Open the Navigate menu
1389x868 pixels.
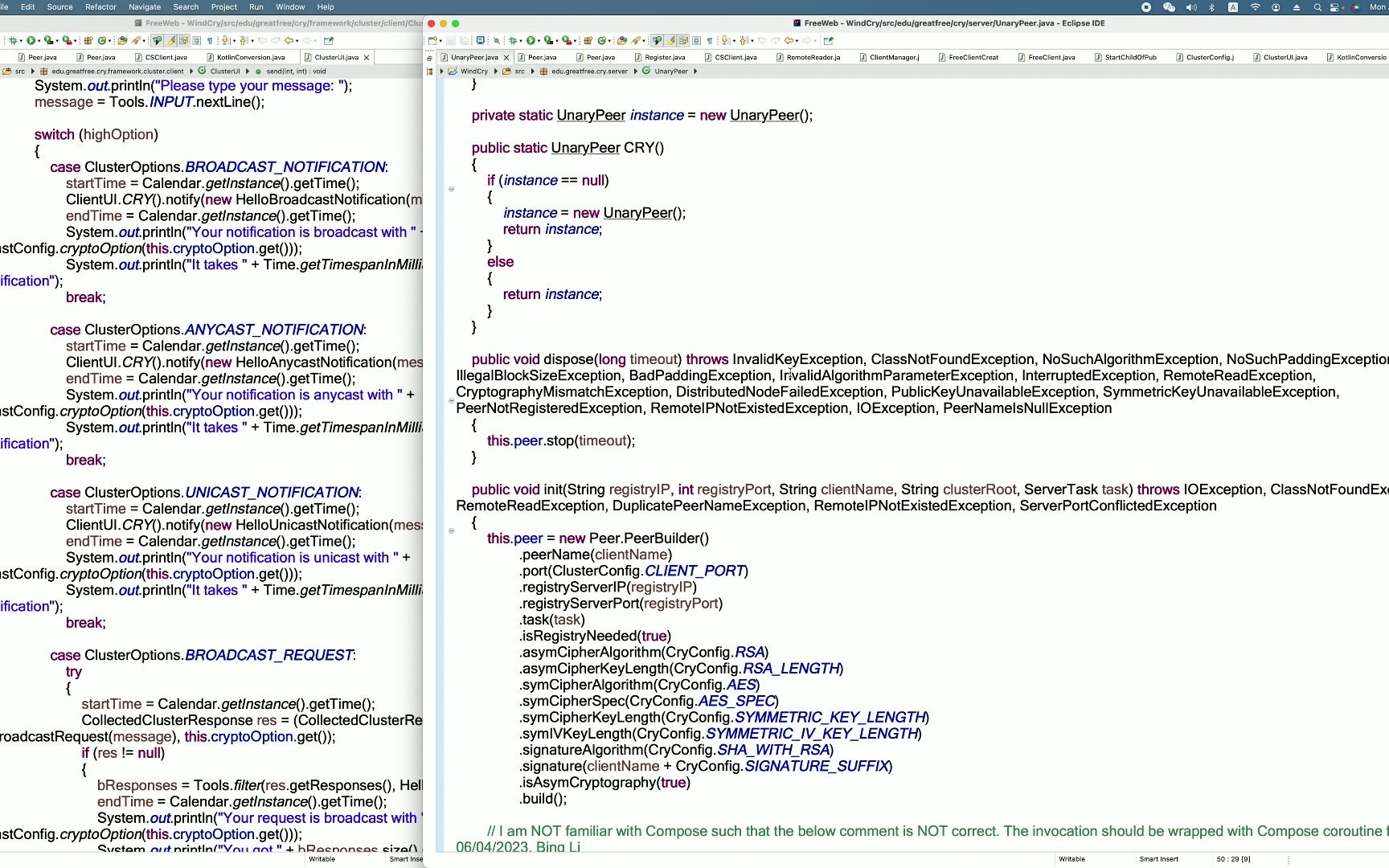pyautogui.click(x=145, y=6)
